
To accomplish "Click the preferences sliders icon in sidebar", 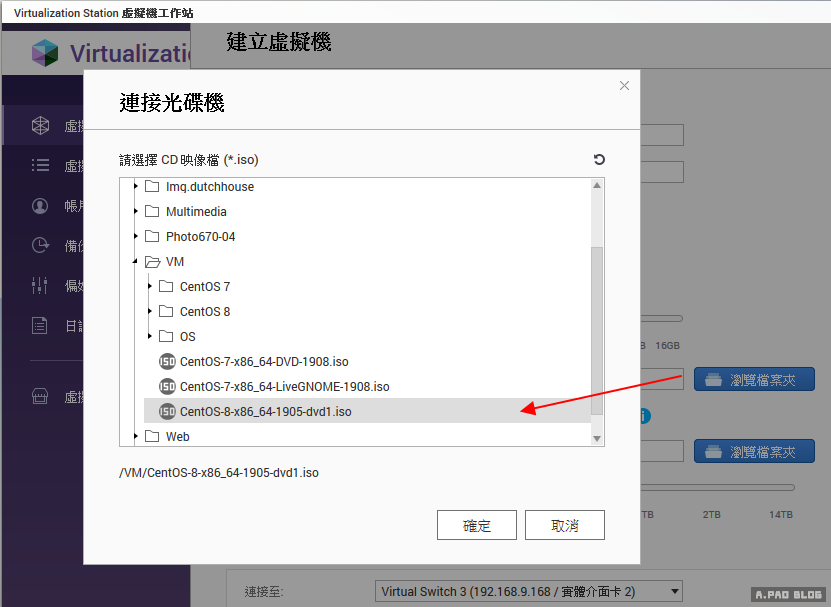I will (x=40, y=285).
